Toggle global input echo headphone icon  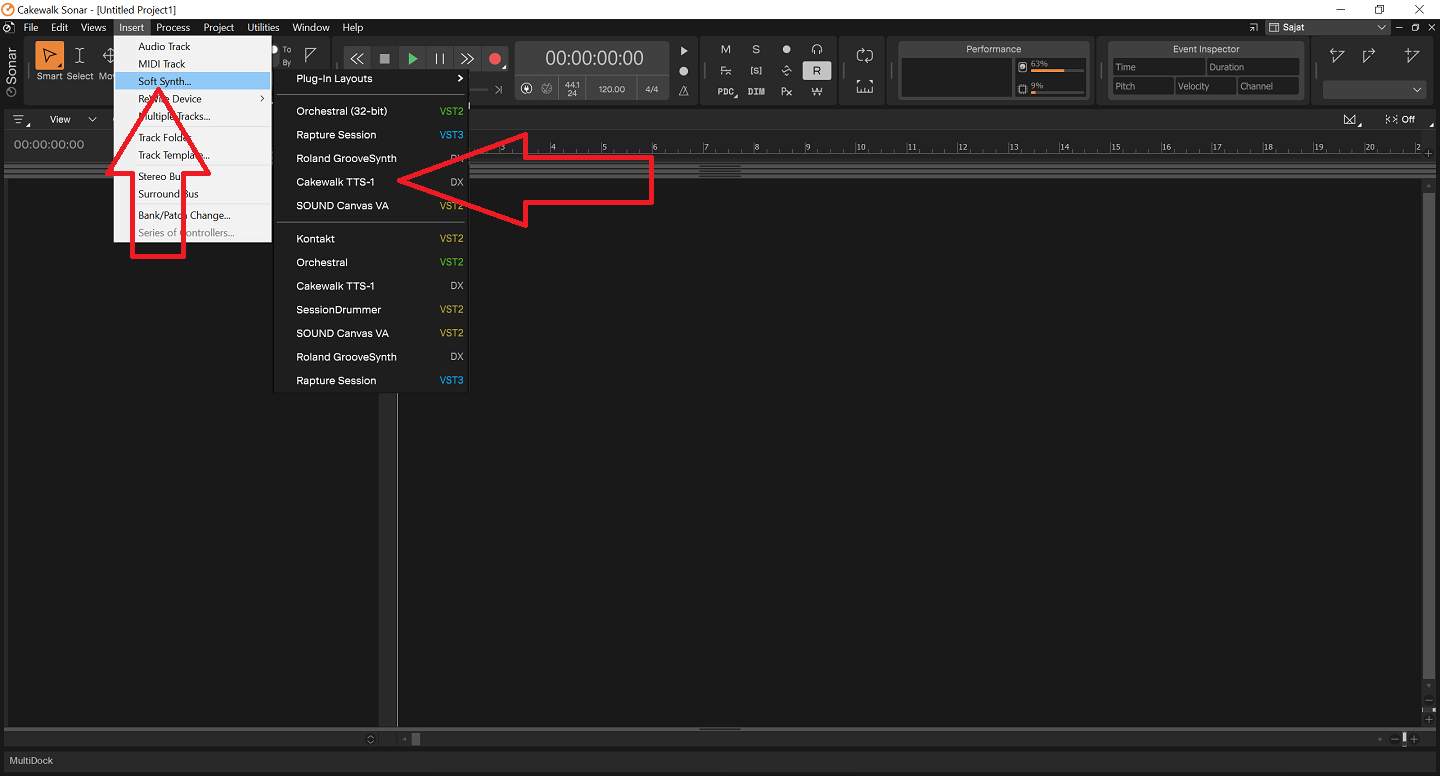(817, 49)
